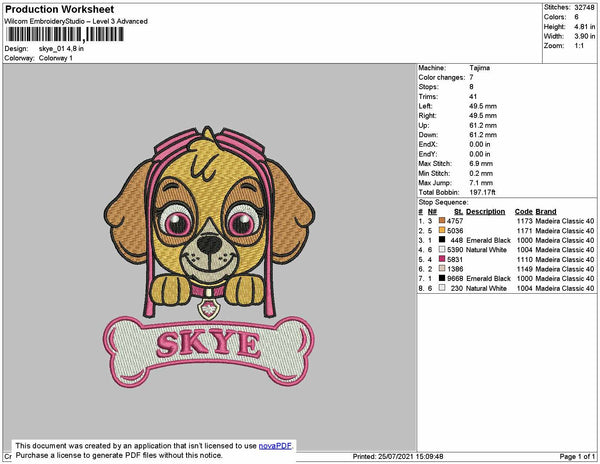
Task: Click the 'Production Worksheet' title
Action: click(59, 10)
